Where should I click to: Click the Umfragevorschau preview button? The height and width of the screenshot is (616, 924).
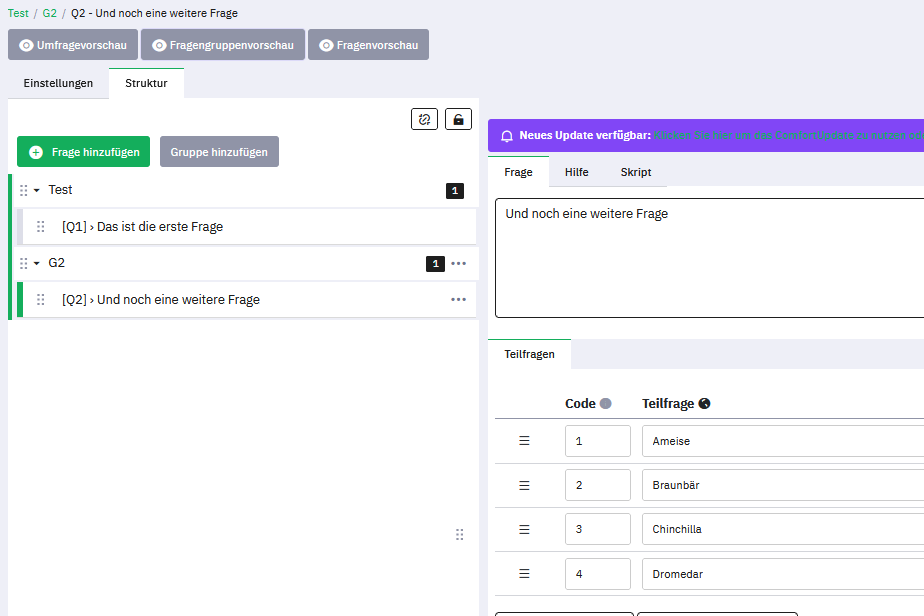pos(73,45)
